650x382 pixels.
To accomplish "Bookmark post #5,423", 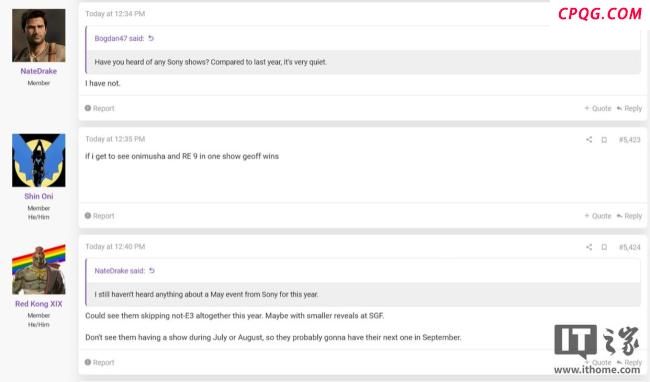I will click(x=604, y=140).
